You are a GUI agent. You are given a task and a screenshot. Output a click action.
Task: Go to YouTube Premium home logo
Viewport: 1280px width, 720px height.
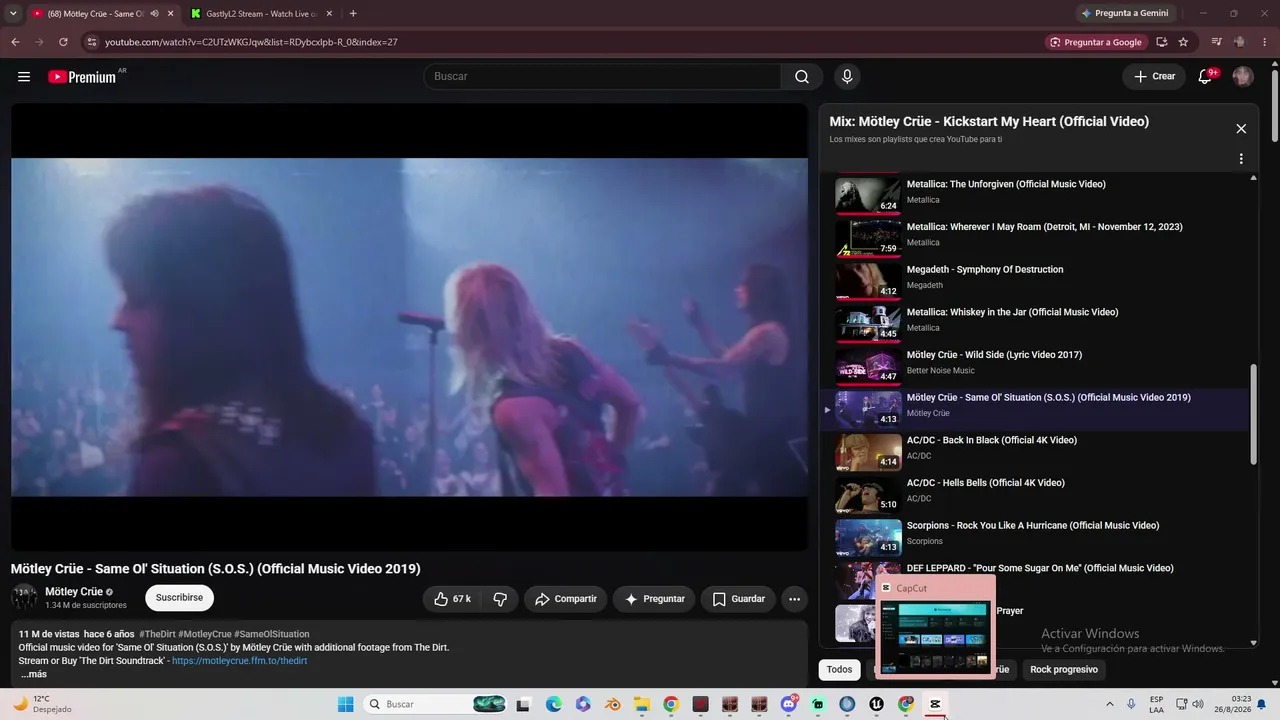[x=82, y=77]
